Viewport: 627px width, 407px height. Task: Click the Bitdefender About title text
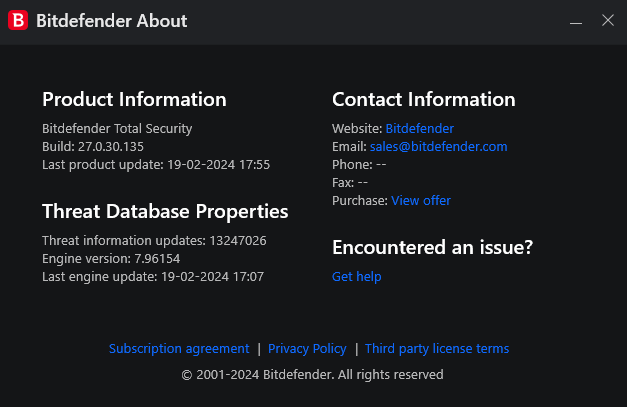tap(111, 20)
